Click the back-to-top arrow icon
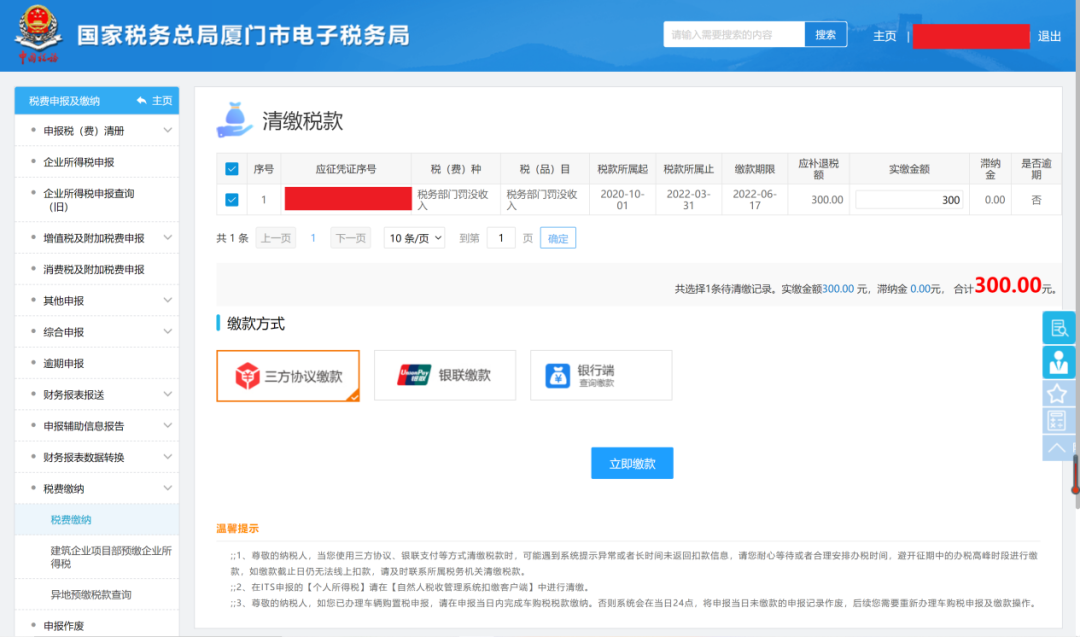The height and width of the screenshot is (637, 1080). tap(1057, 448)
